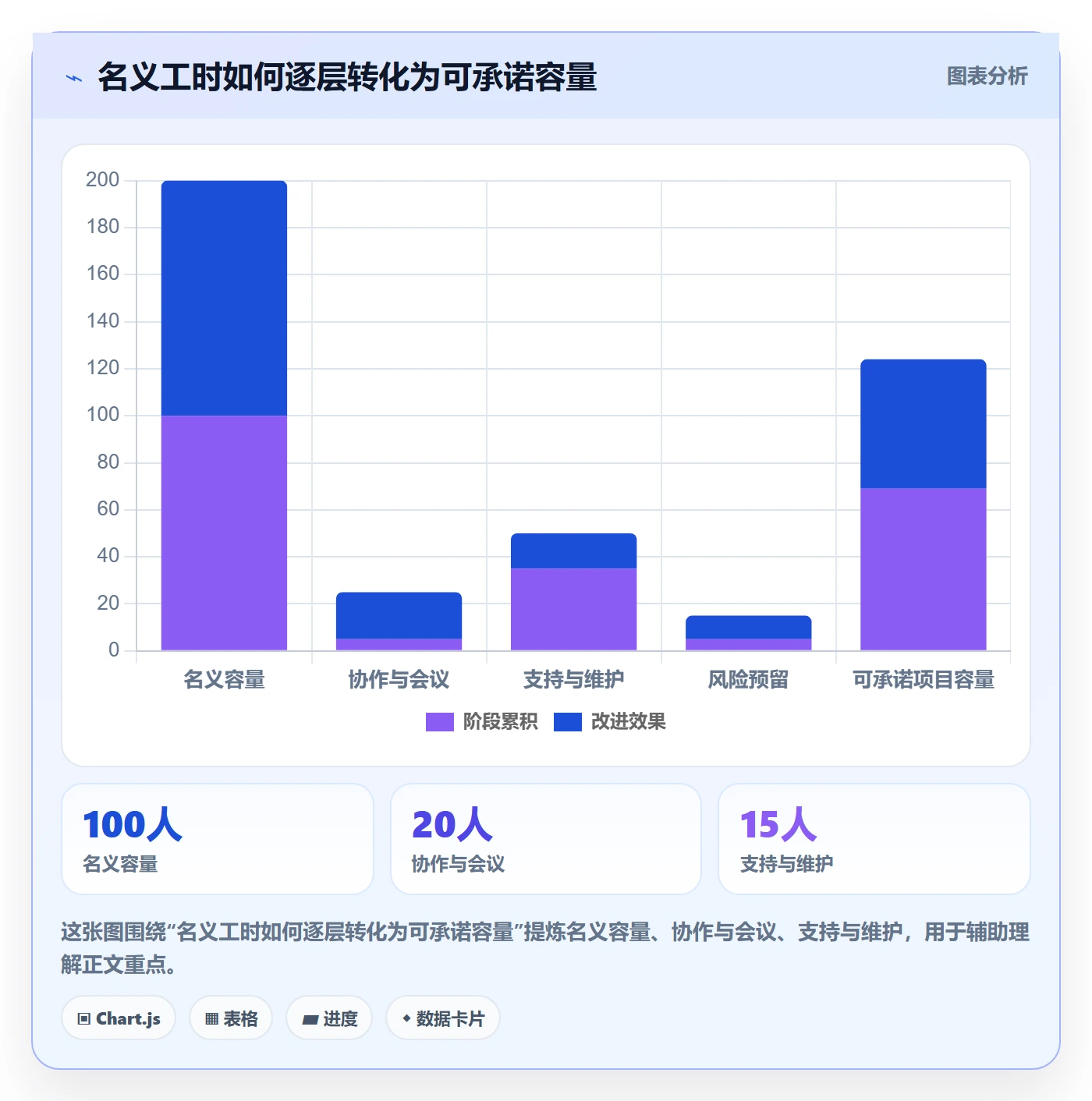Click the purple segment of the 协作与会议 bar
1092x1101 pixels.
click(399, 644)
